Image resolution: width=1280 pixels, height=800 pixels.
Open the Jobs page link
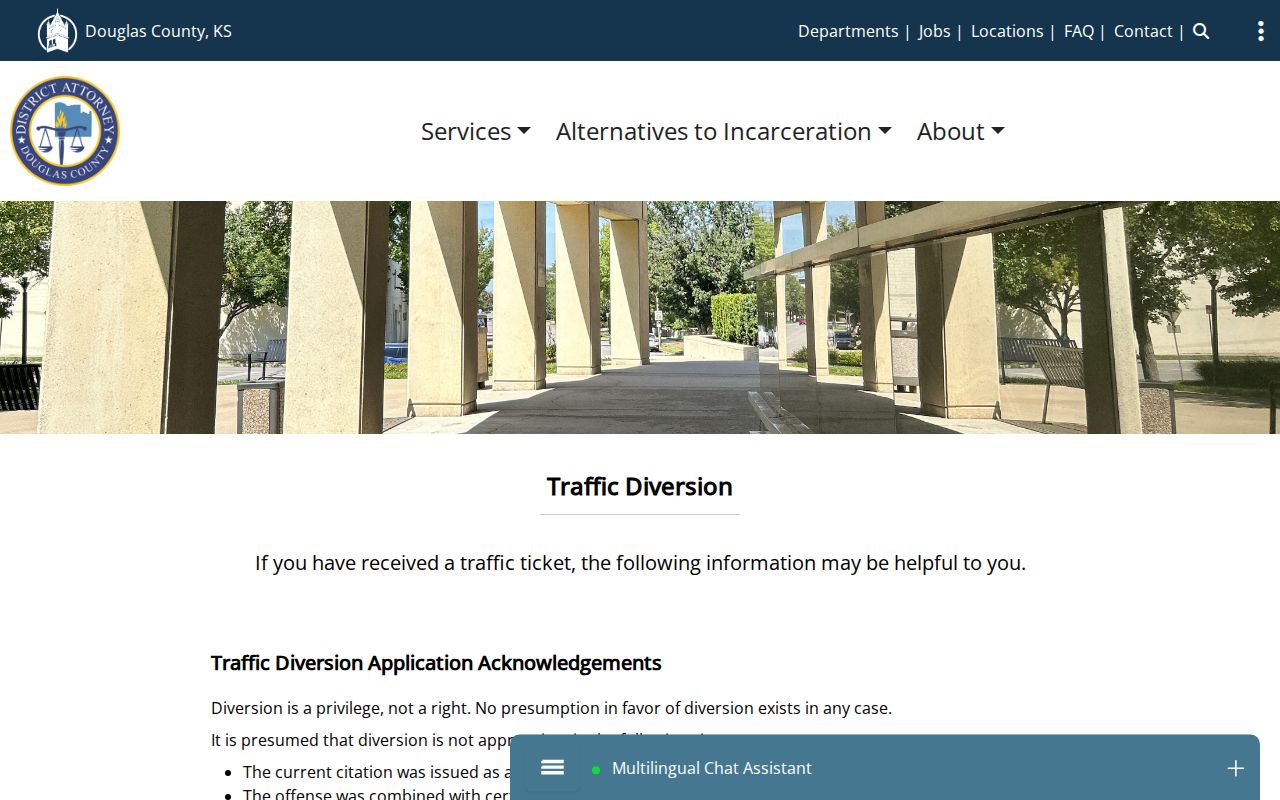pos(934,31)
